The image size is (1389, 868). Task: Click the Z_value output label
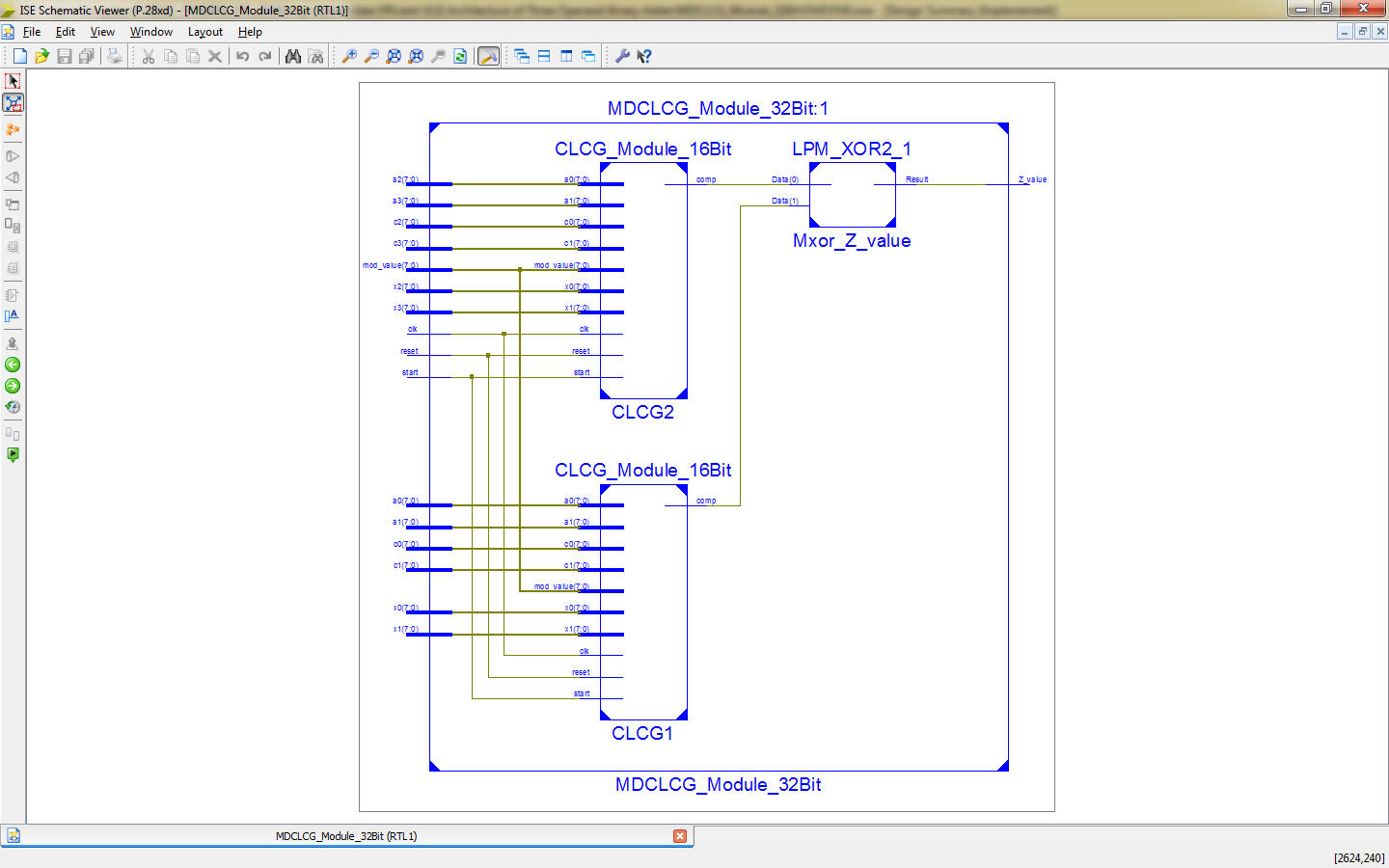(1032, 179)
